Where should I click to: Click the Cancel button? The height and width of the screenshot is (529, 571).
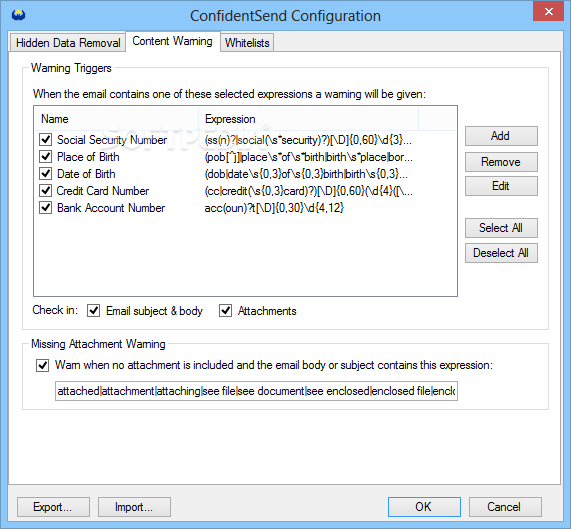pyautogui.click(x=505, y=507)
